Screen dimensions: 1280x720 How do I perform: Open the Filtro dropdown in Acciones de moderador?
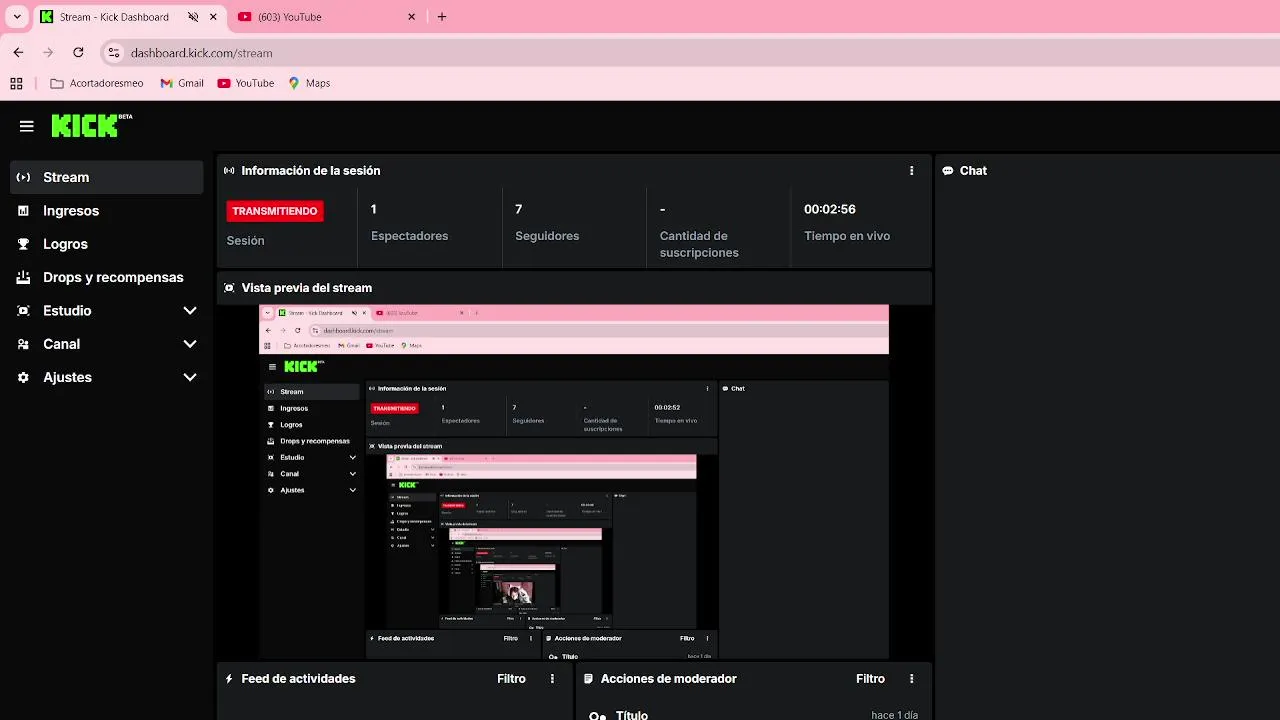tap(870, 679)
